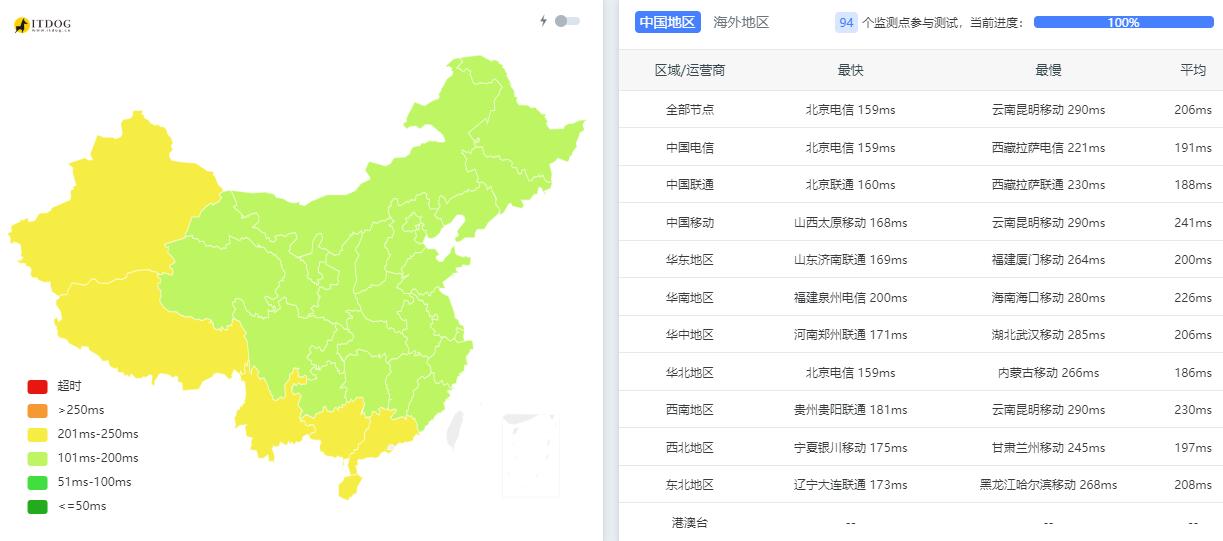
Task: Click the lightning bolt icon
Action: (x=544, y=21)
